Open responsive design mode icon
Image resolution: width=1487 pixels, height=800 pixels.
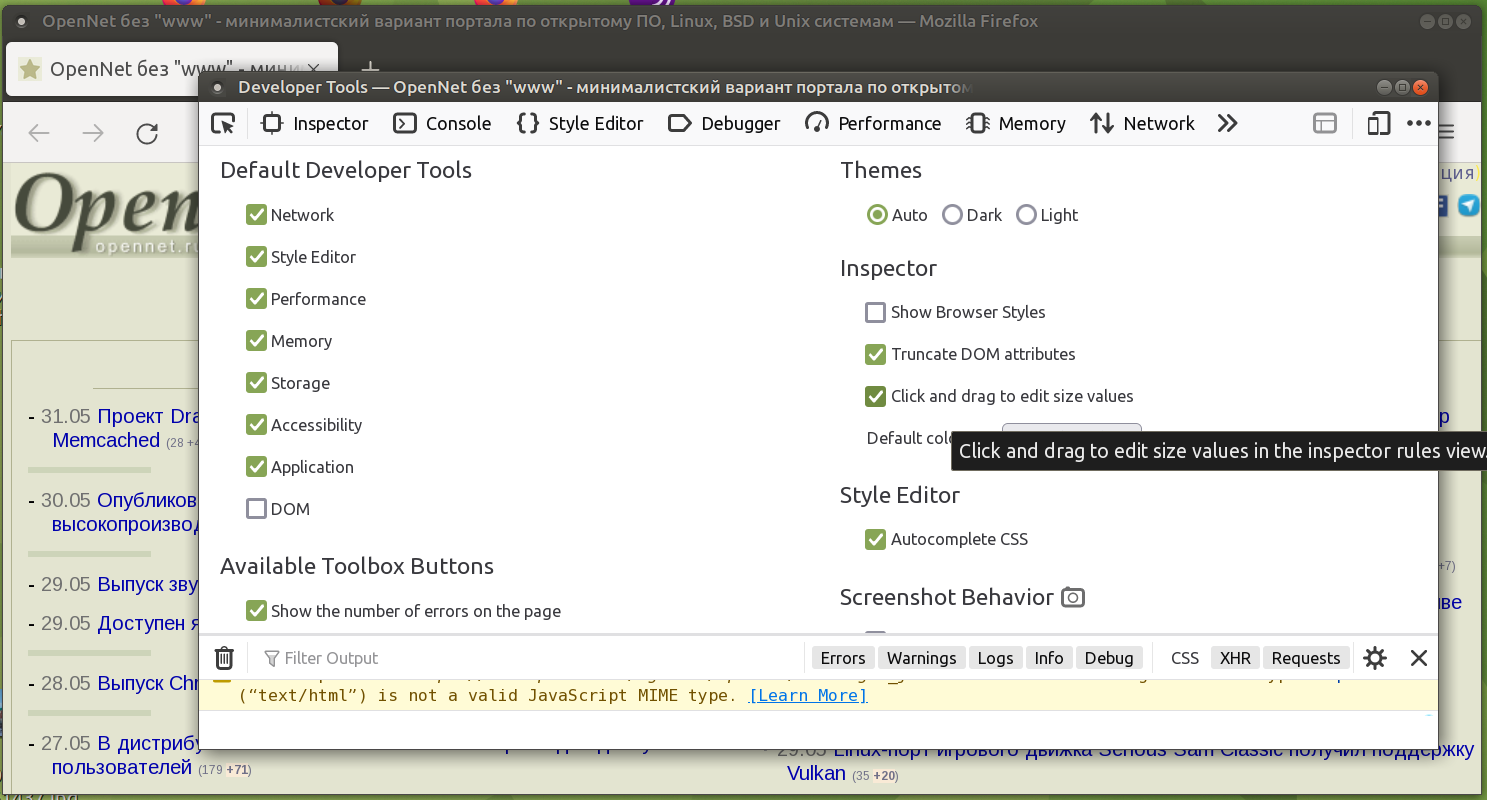click(x=1378, y=123)
